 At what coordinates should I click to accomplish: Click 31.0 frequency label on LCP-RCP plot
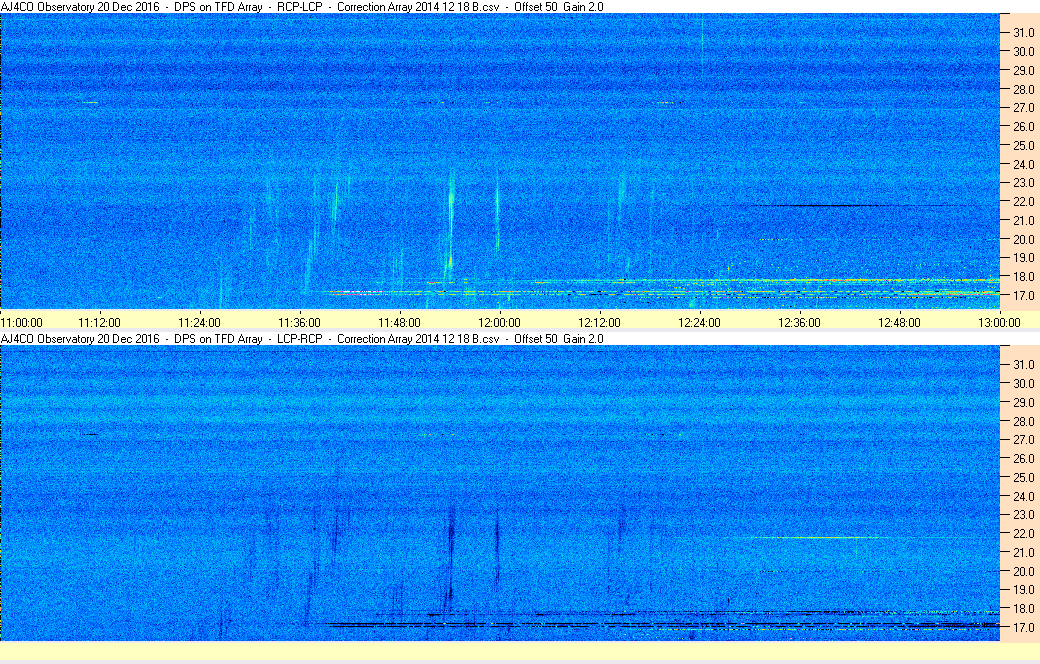tap(1023, 364)
